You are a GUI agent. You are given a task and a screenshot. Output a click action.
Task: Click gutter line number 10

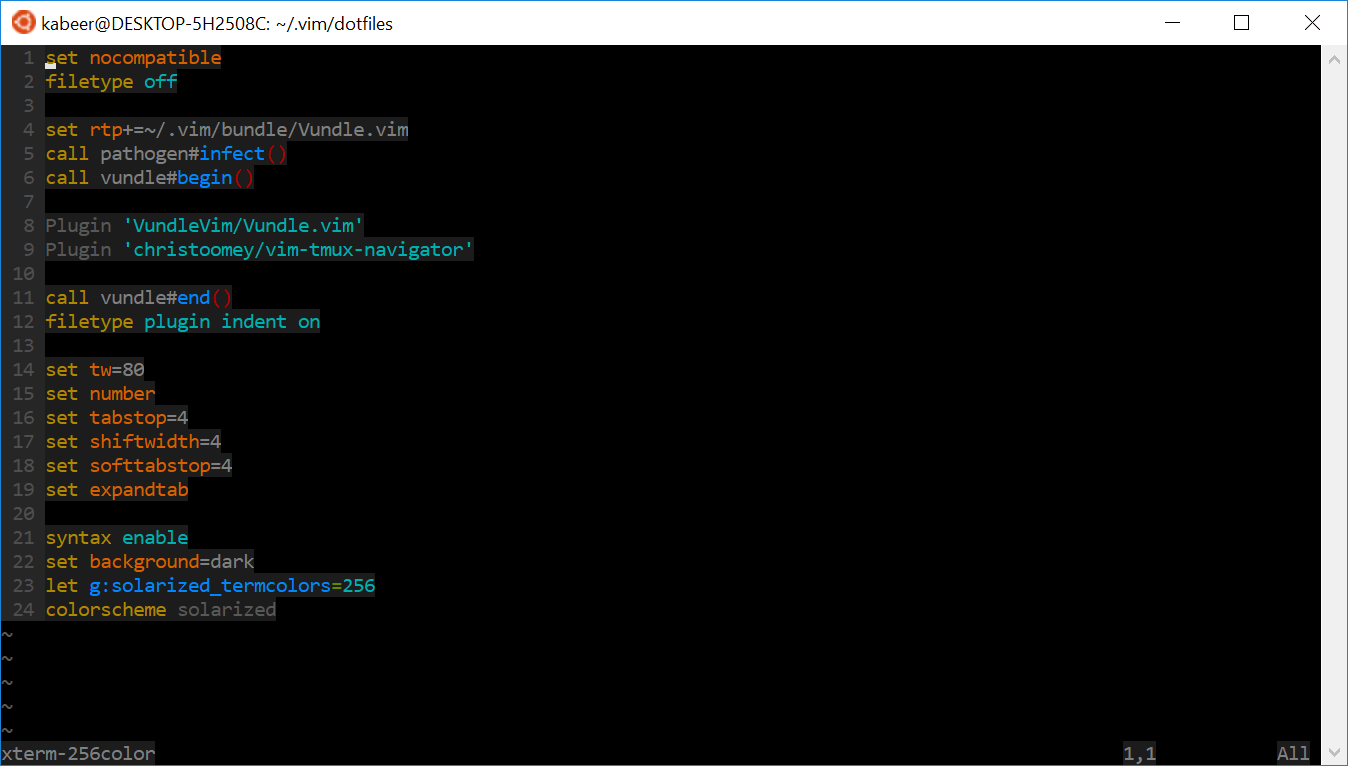click(x=24, y=274)
